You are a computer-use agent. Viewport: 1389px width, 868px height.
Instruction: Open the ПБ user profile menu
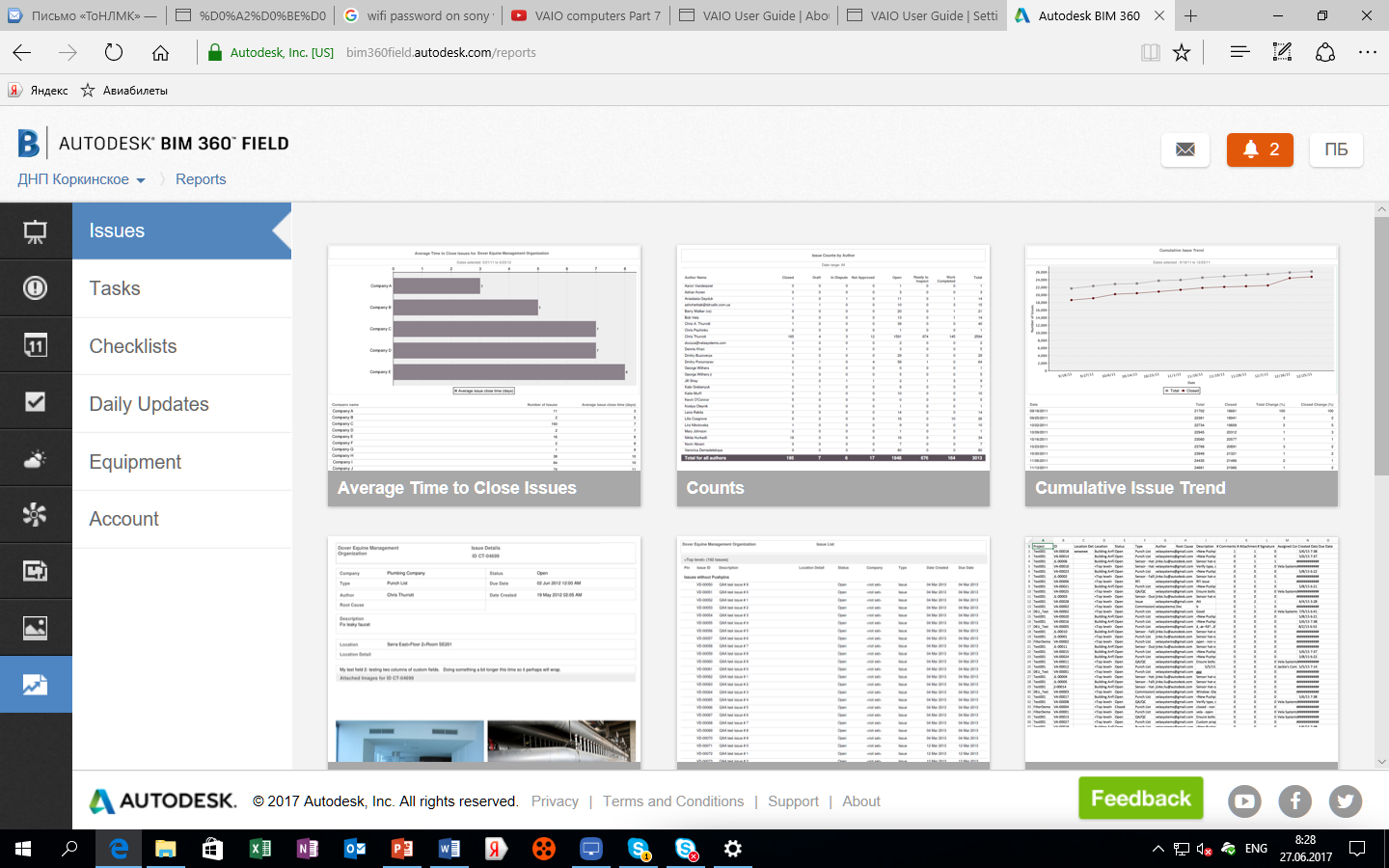coord(1336,149)
